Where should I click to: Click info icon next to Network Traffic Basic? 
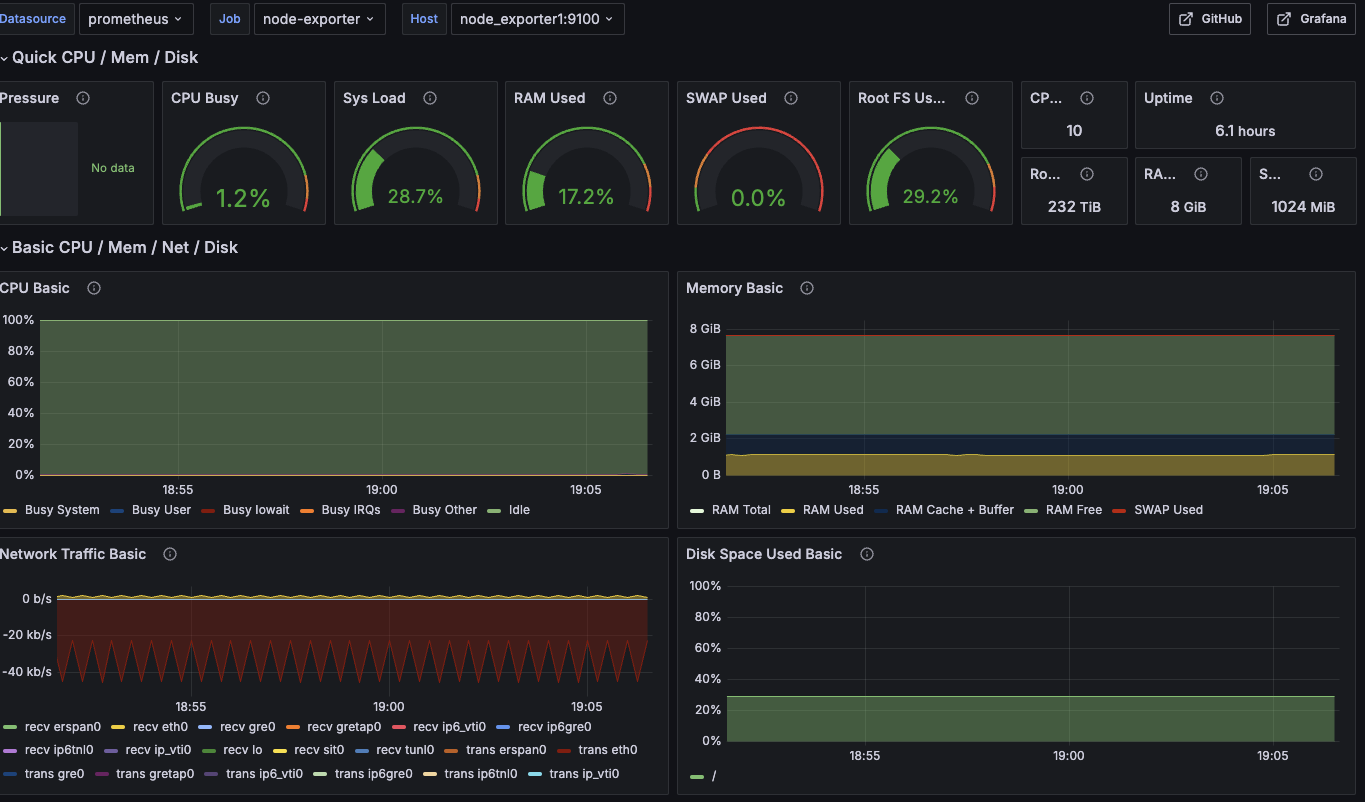170,554
